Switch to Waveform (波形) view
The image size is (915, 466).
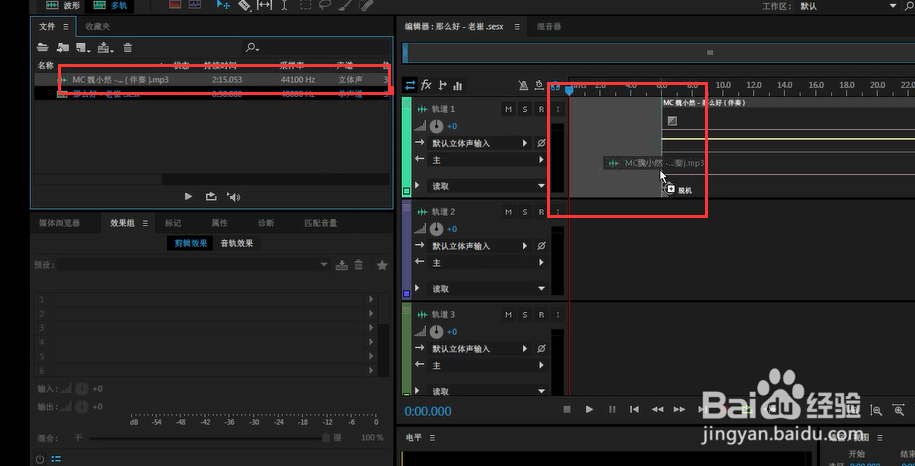pyautogui.click(x=62, y=6)
